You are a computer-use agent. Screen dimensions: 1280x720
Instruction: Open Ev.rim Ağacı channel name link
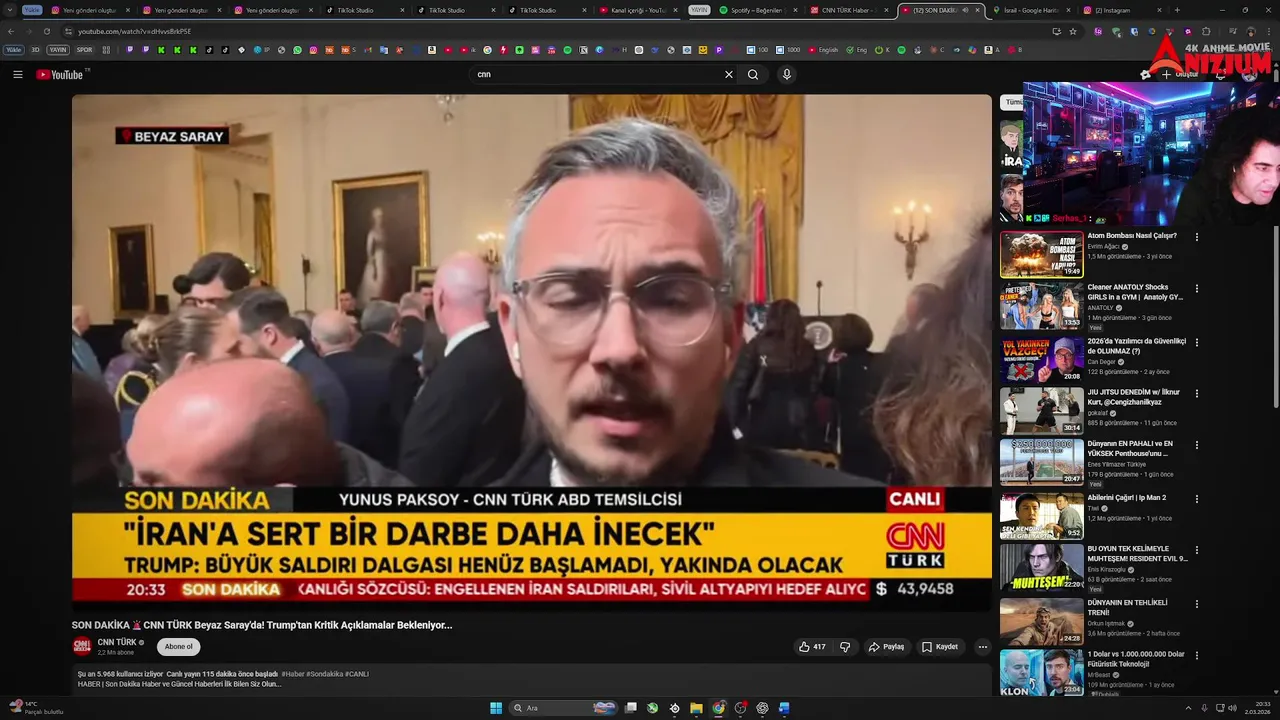click(1103, 246)
